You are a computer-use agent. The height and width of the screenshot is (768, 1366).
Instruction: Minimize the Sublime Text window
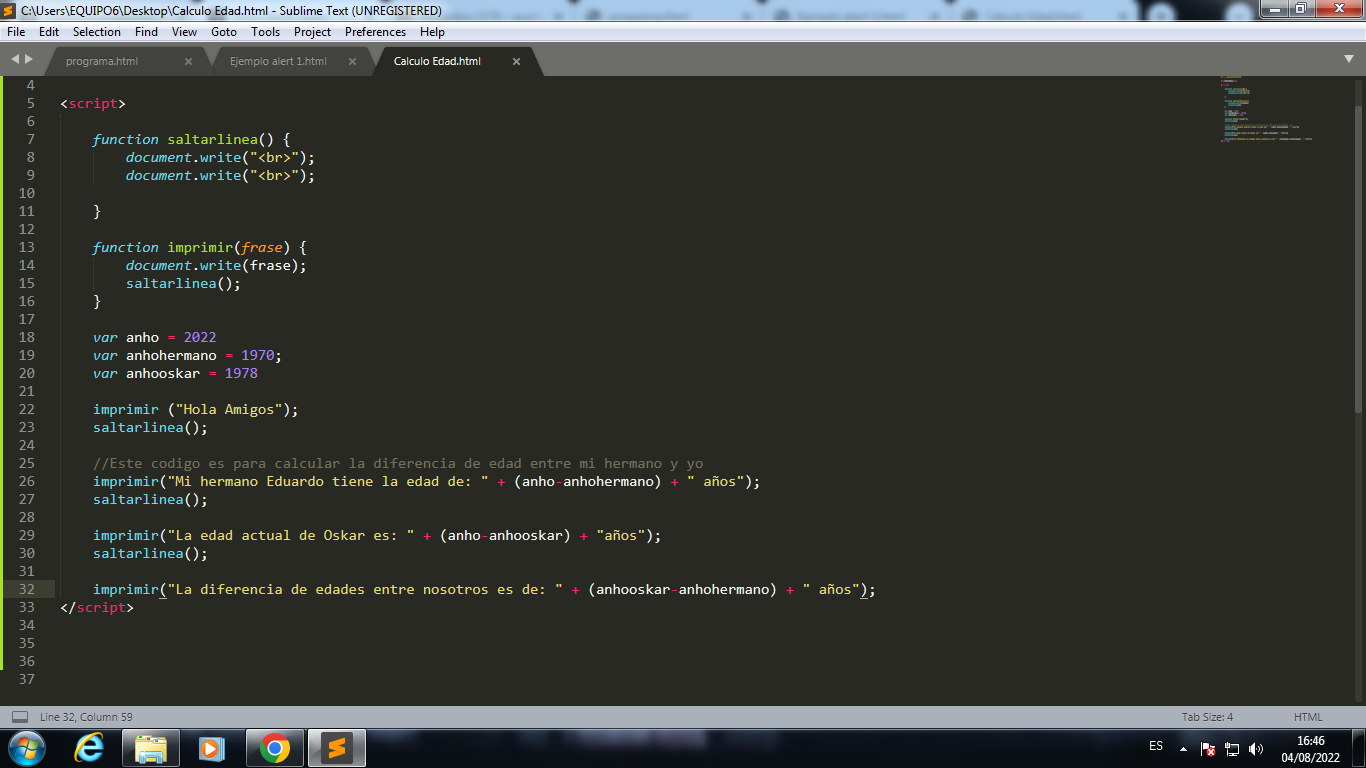click(x=1274, y=9)
